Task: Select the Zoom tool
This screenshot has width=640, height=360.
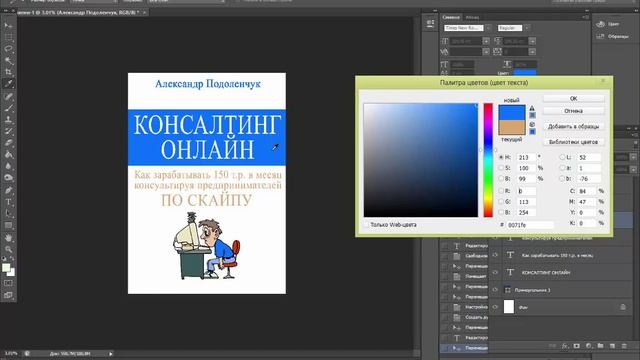Action: pyautogui.click(x=8, y=249)
